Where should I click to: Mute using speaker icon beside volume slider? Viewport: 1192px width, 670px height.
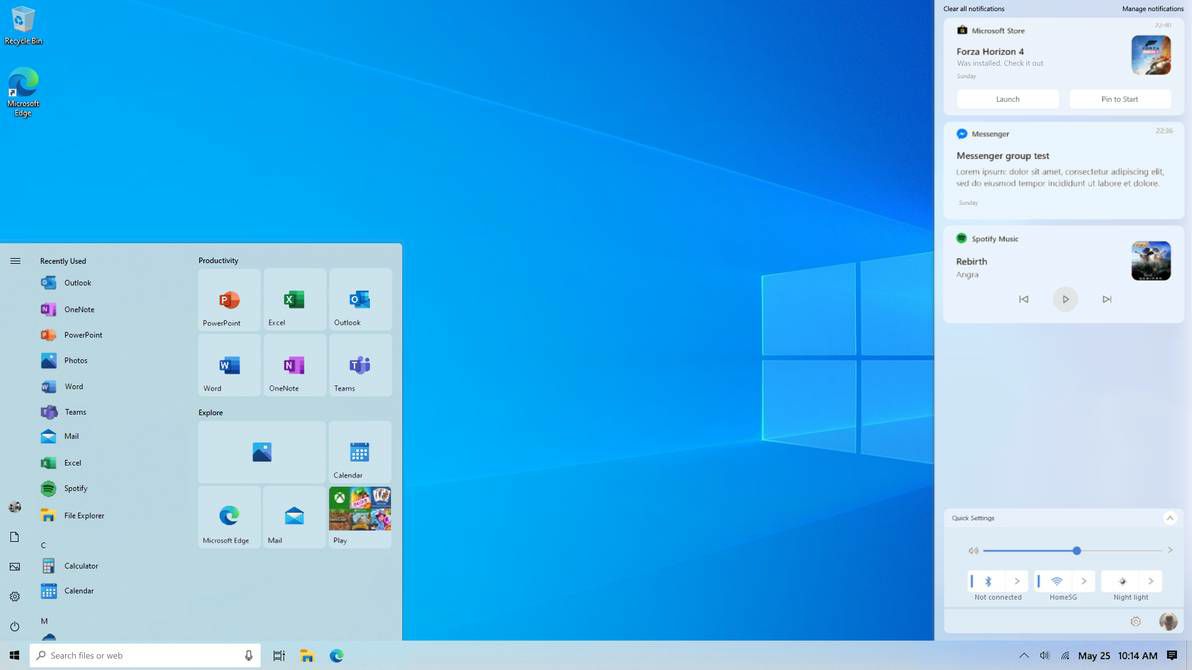[973, 551]
